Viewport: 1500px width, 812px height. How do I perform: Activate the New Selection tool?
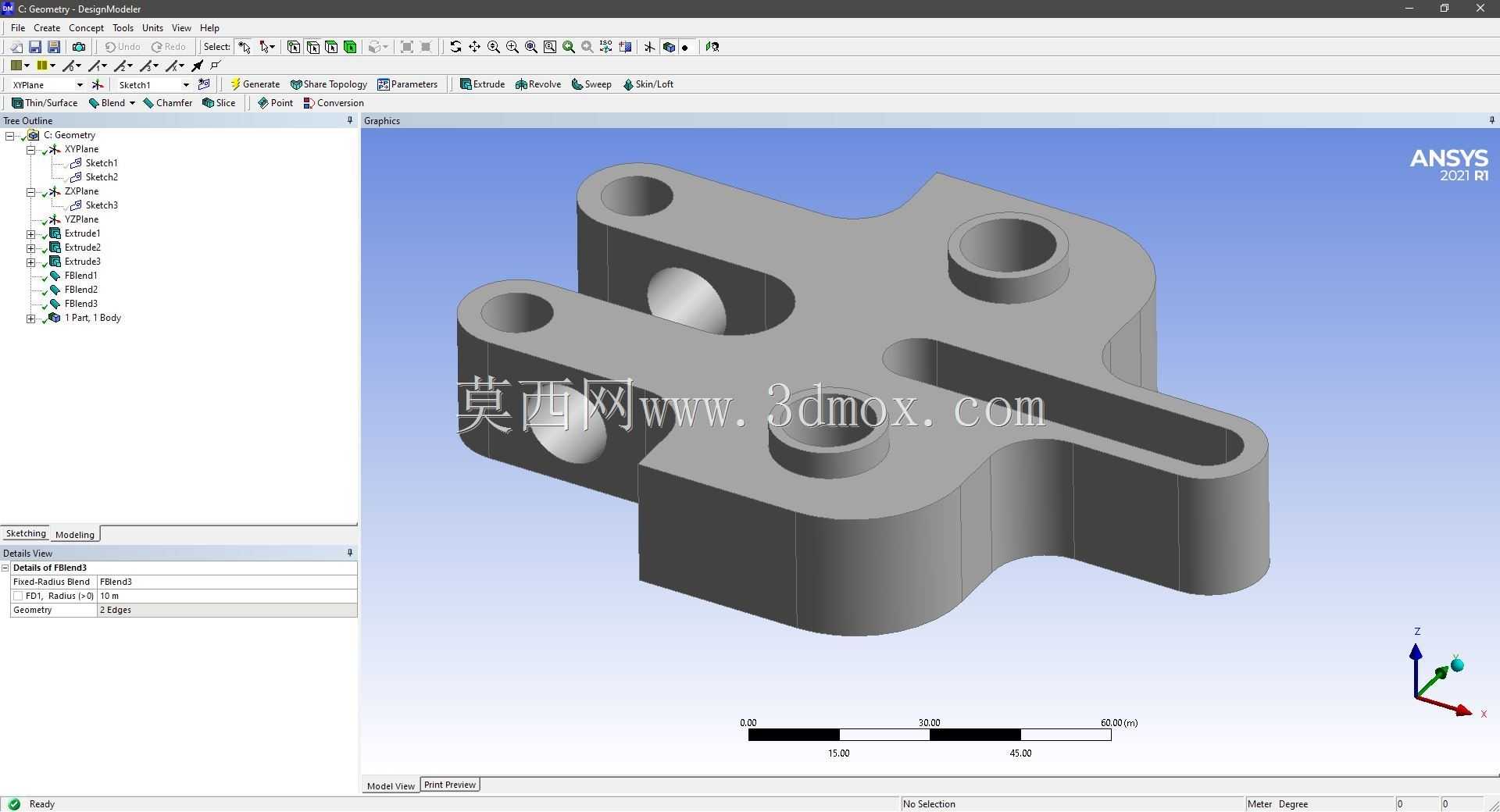point(245,47)
